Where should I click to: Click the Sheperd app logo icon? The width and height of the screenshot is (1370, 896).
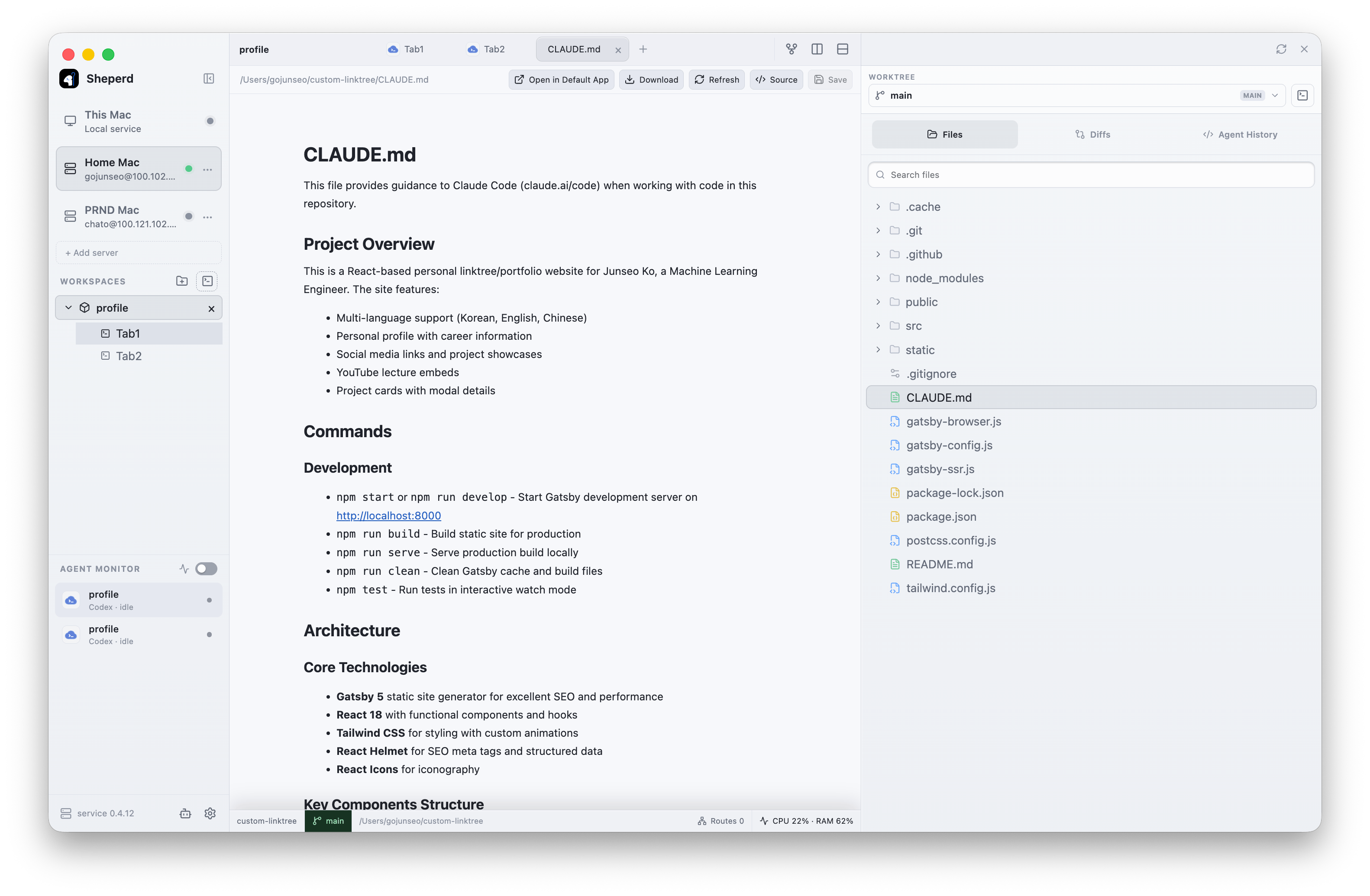[x=69, y=79]
